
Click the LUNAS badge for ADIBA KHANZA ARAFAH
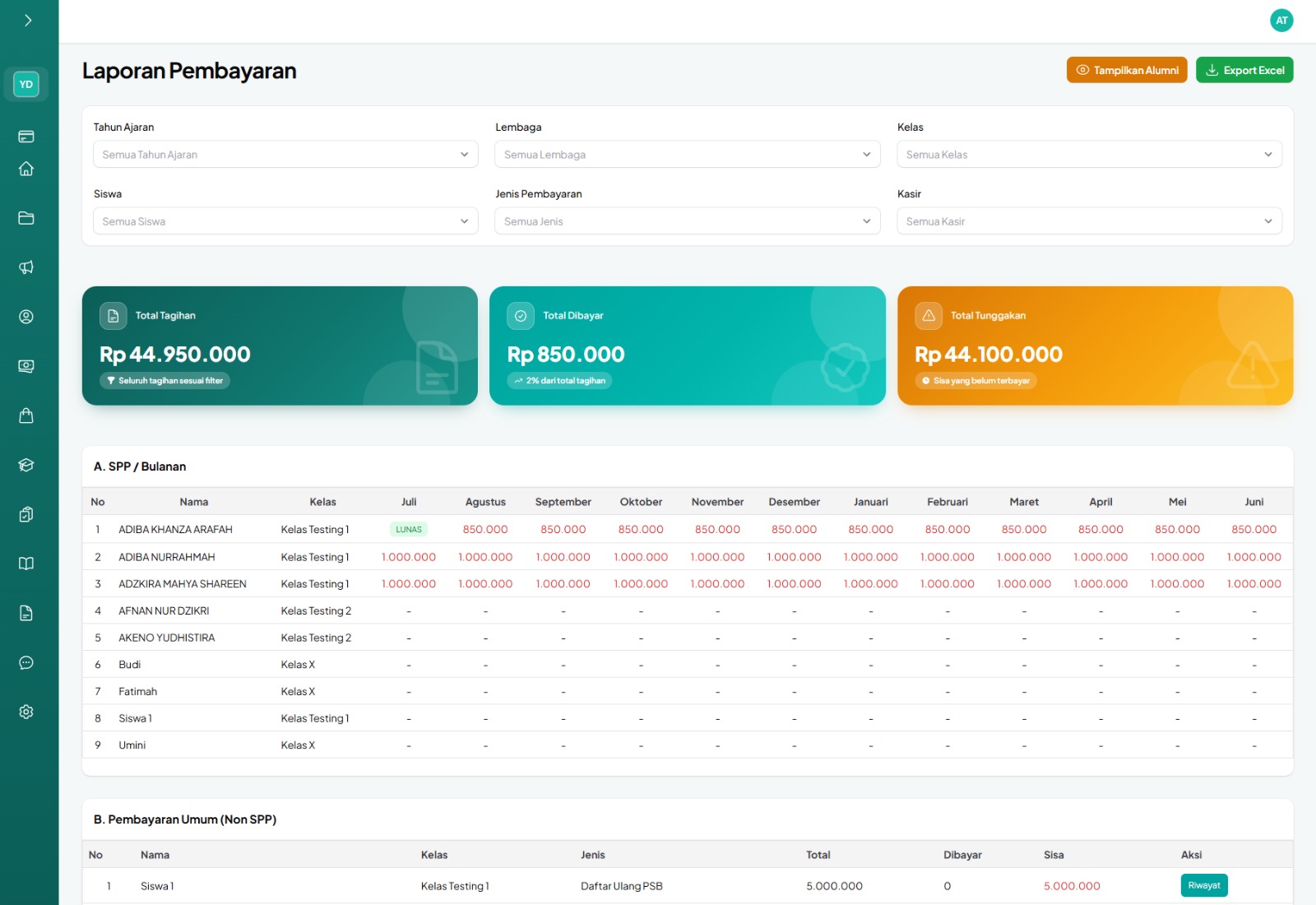click(409, 529)
